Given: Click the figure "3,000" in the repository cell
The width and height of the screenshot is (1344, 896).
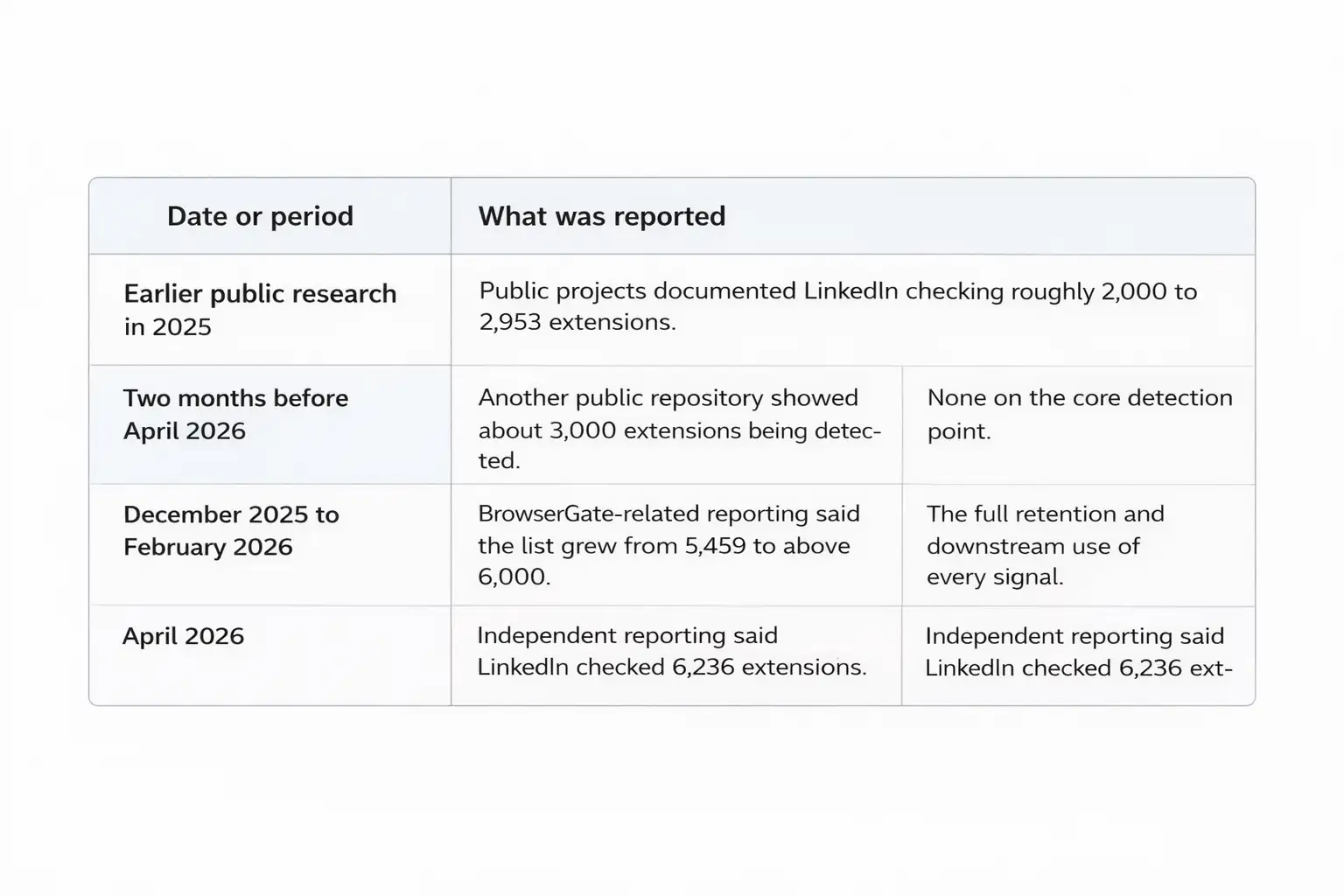Looking at the screenshot, I should pyautogui.click(x=581, y=430).
